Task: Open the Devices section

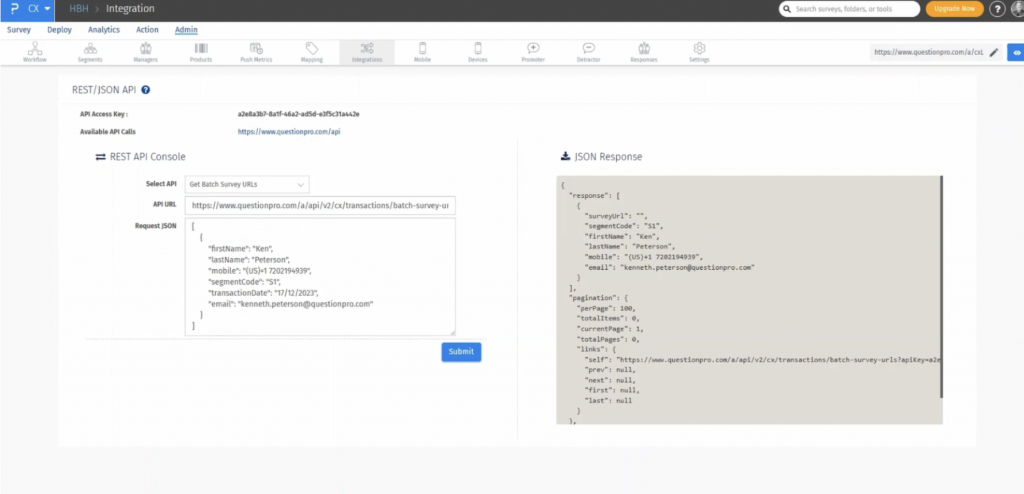Action: coord(477,52)
